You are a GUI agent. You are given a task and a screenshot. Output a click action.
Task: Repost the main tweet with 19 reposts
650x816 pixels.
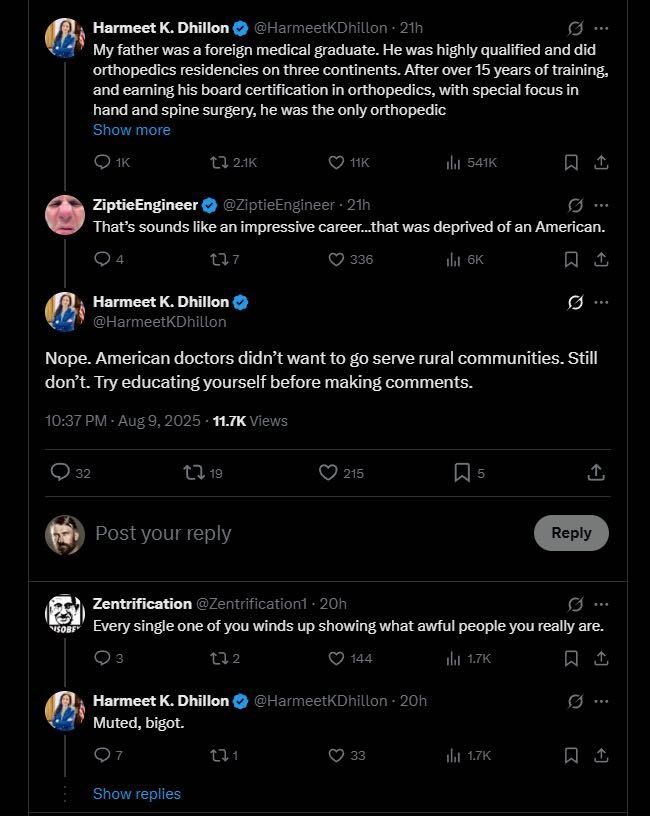(x=194, y=473)
